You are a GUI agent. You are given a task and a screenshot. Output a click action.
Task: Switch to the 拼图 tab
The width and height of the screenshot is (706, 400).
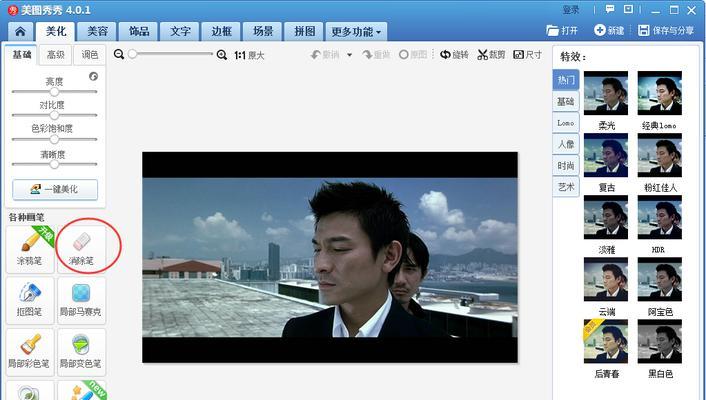pyautogui.click(x=304, y=32)
